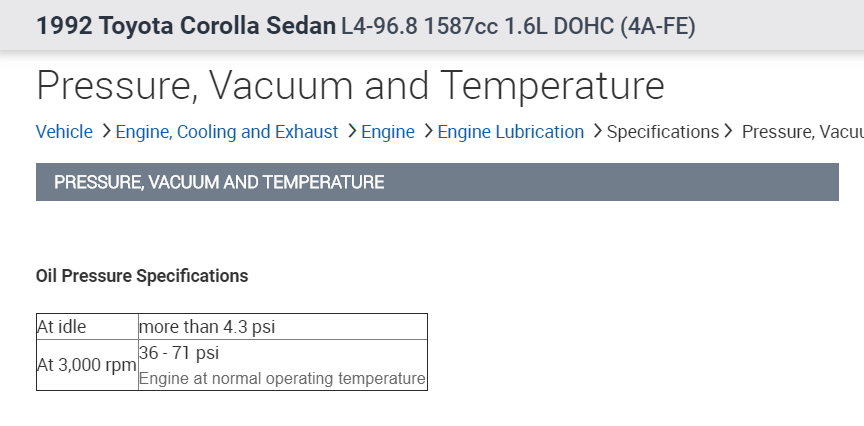Click chevron right after the Vehicle breadcrumb
The height and width of the screenshot is (426, 864).
pos(106,132)
